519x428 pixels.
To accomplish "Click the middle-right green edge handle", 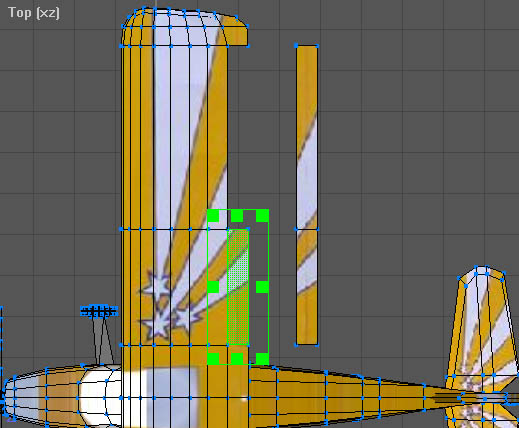I will 263,287.
